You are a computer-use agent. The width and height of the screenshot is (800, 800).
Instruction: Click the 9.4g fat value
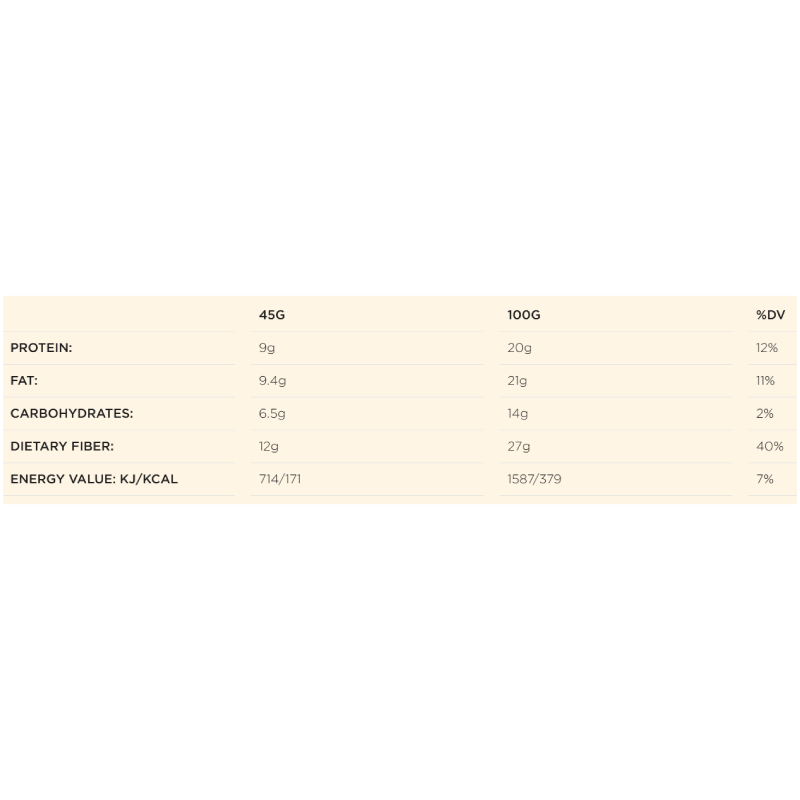(272, 381)
